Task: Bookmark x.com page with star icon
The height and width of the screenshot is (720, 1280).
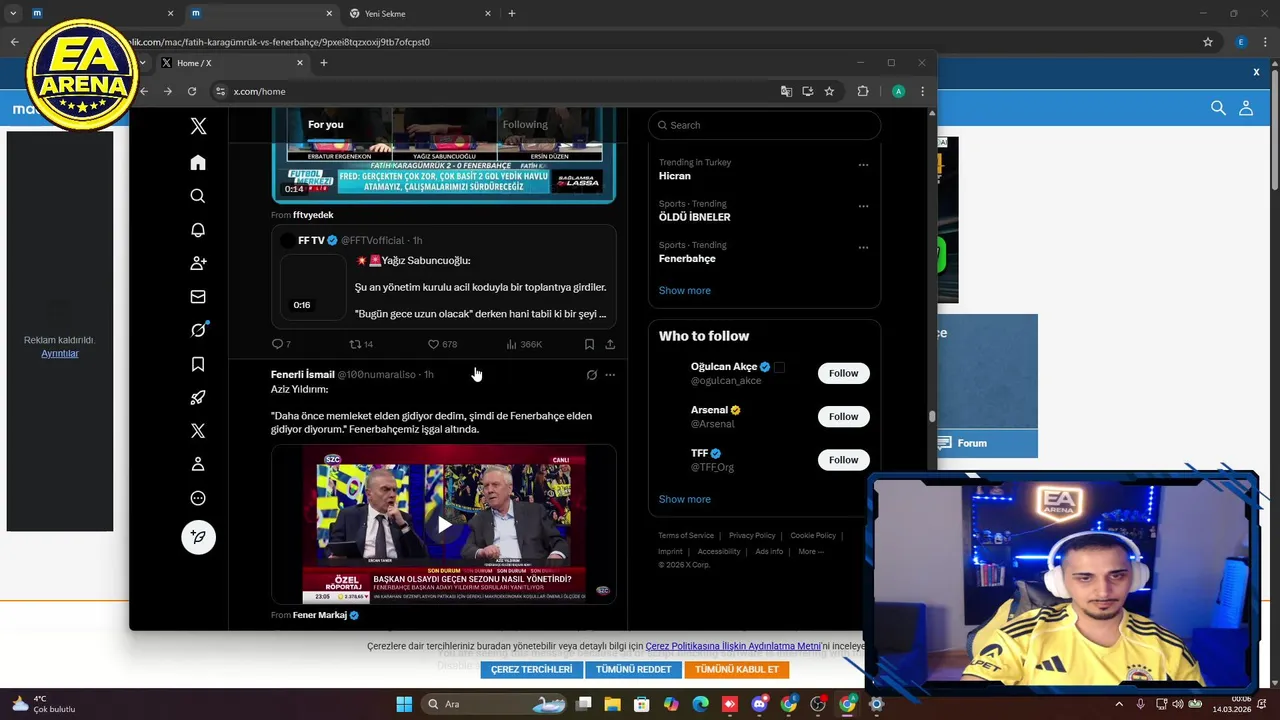Action: pyautogui.click(x=829, y=91)
